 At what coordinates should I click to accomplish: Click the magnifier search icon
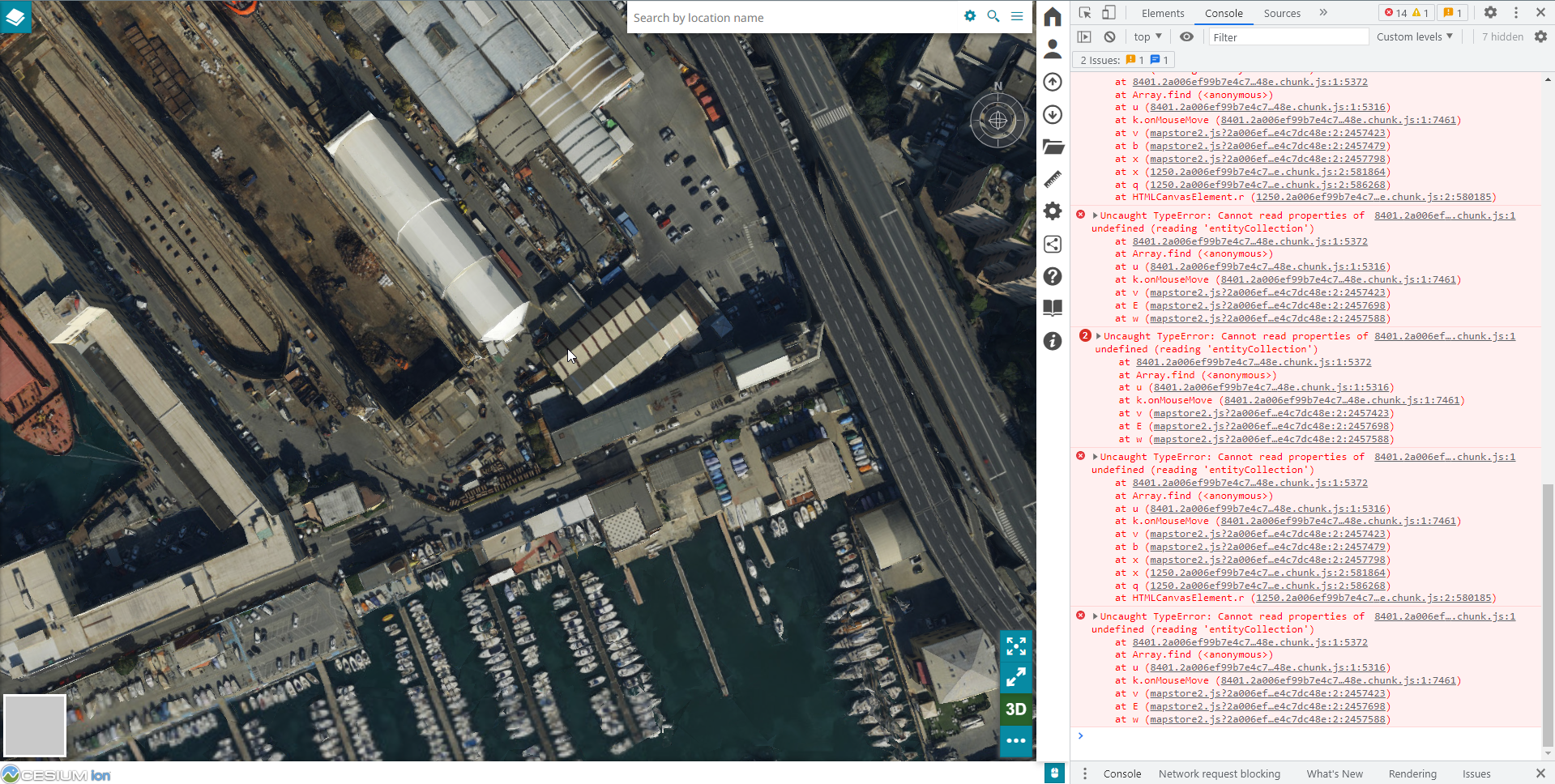pos(993,16)
